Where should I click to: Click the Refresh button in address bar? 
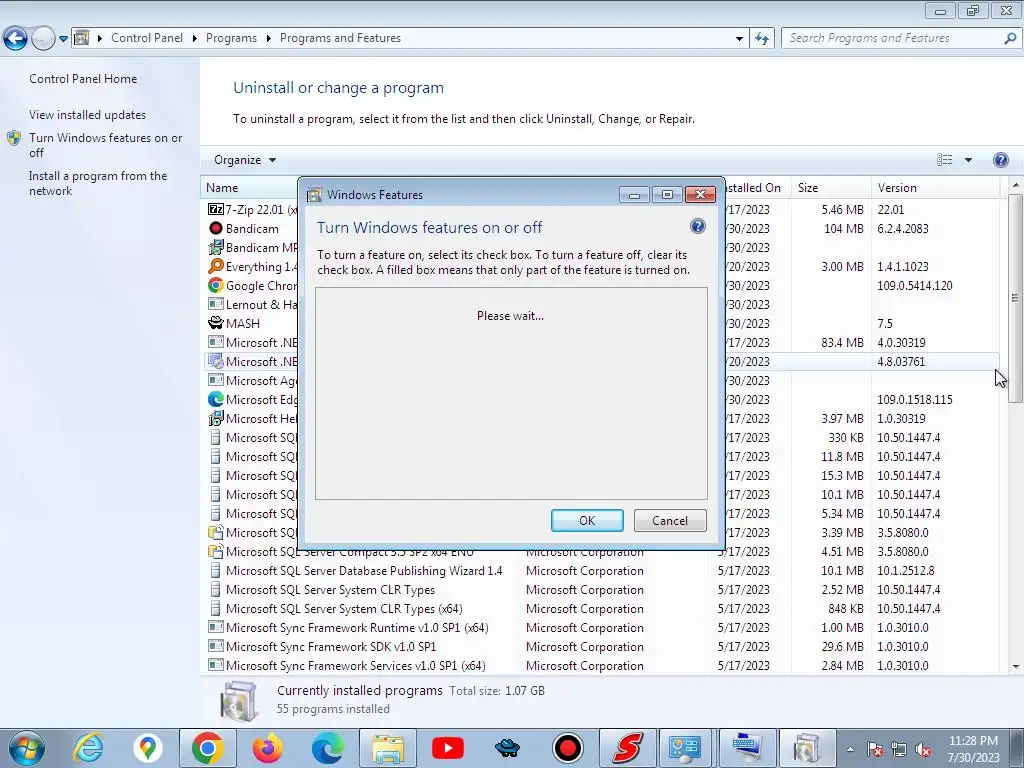tap(762, 39)
